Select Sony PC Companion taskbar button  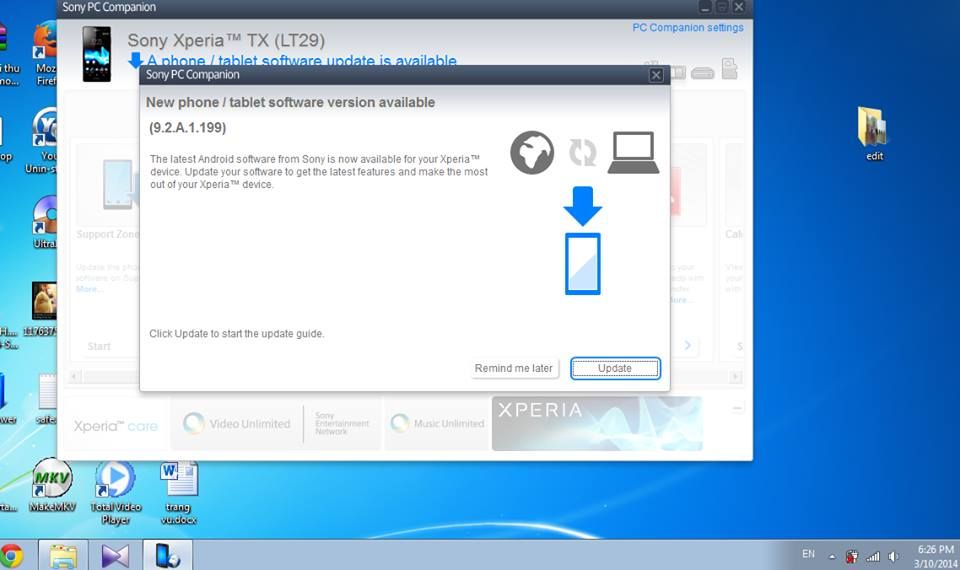pyautogui.click(x=167, y=556)
